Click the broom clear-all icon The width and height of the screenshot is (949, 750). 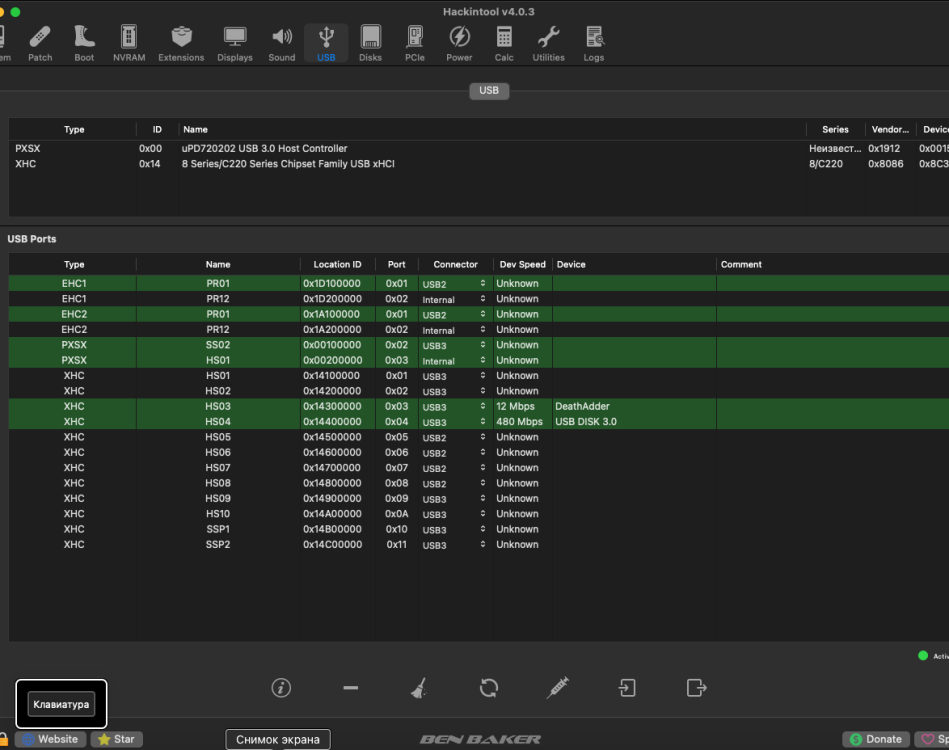click(419, 688)
